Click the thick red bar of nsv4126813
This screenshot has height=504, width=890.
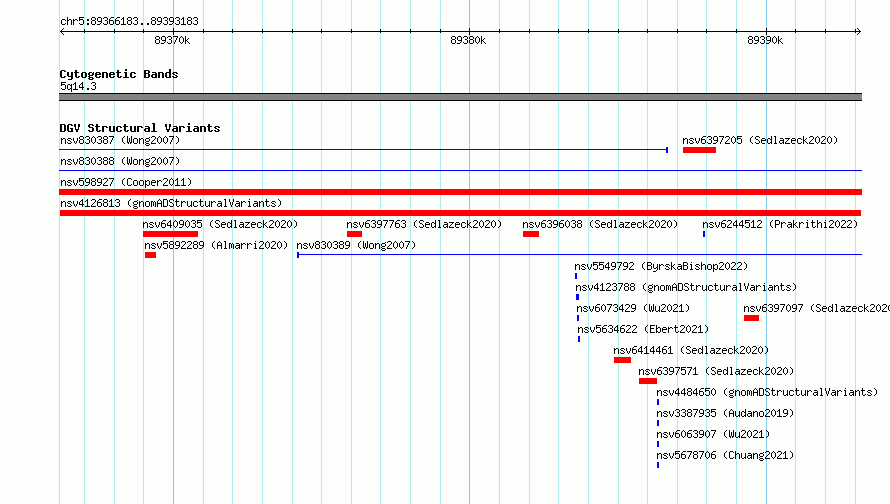[460, 213]
